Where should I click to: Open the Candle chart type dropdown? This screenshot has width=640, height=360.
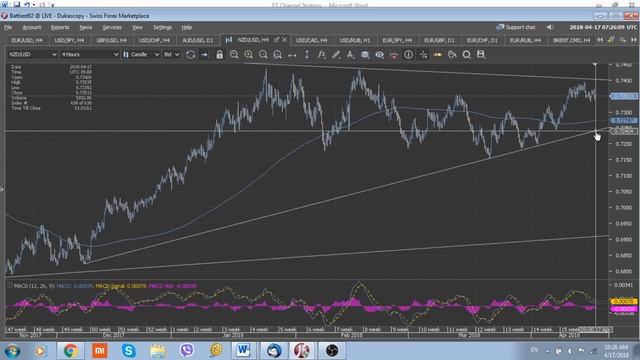click(141, 54)
